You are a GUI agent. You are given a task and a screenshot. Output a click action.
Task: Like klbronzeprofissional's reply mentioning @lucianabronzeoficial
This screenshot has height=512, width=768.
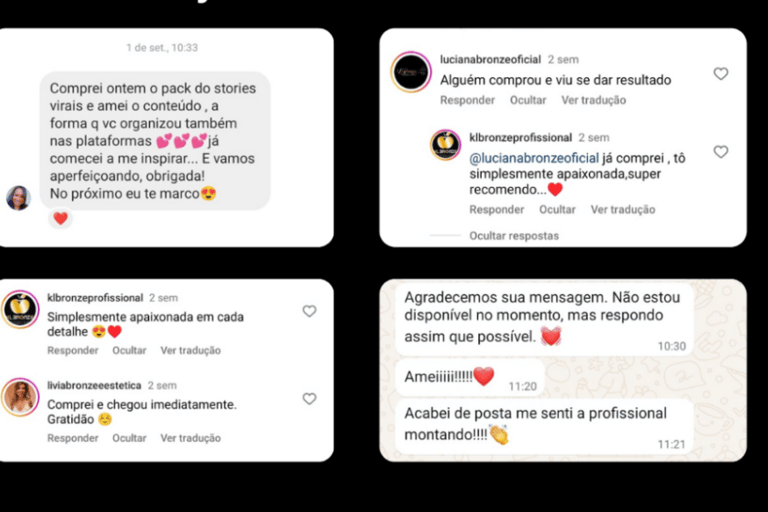[720, 152]
